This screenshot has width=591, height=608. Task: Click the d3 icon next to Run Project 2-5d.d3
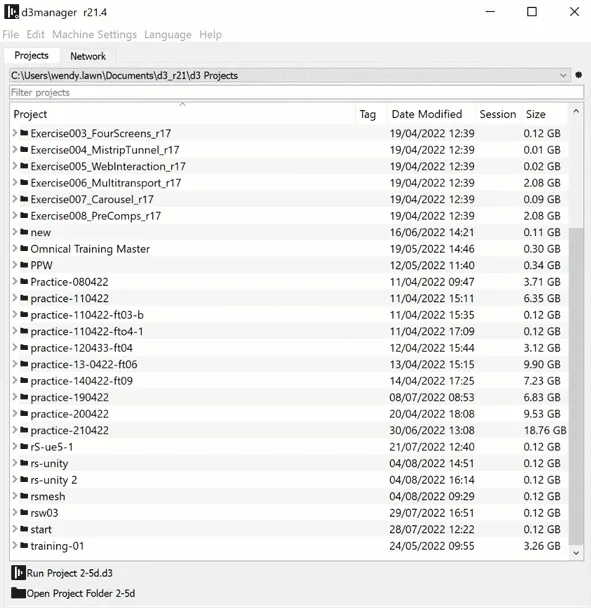(x=18, y=573)
